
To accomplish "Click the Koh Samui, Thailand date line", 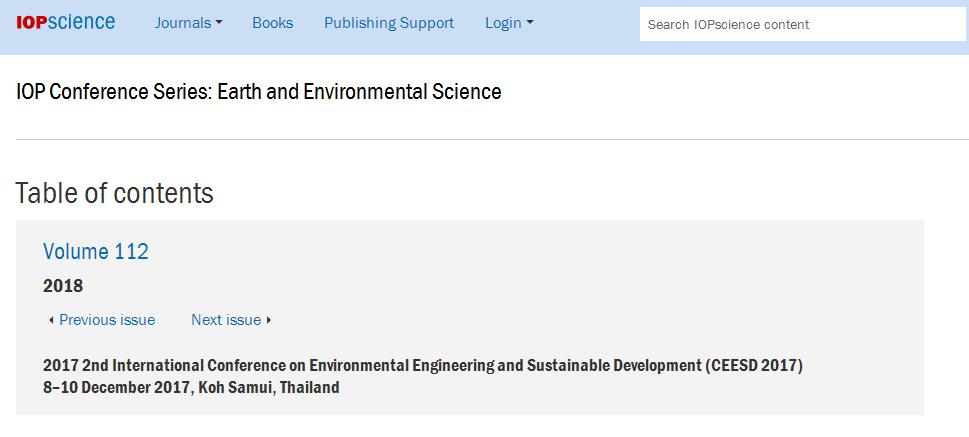I will coord(191,388).
